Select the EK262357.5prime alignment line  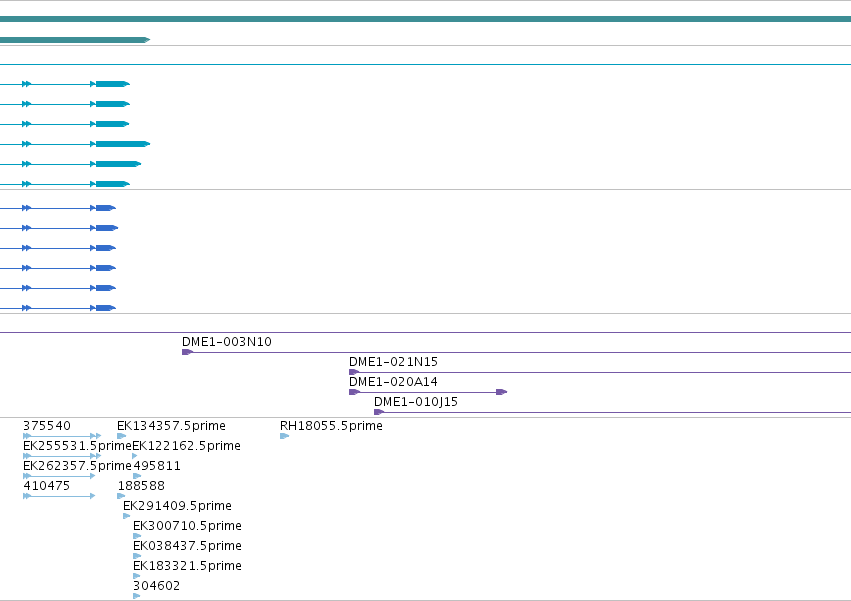pos(59,476)
